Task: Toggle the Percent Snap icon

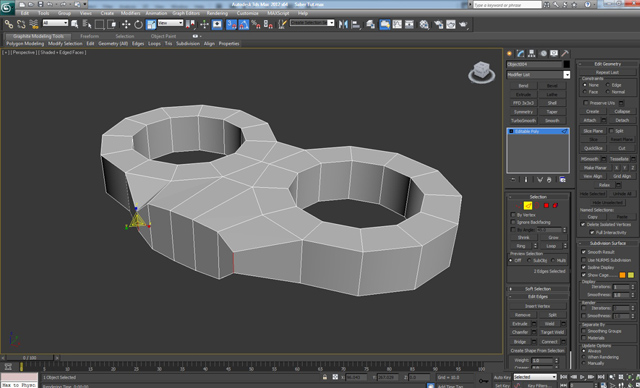Action: [x=256, y=24]
